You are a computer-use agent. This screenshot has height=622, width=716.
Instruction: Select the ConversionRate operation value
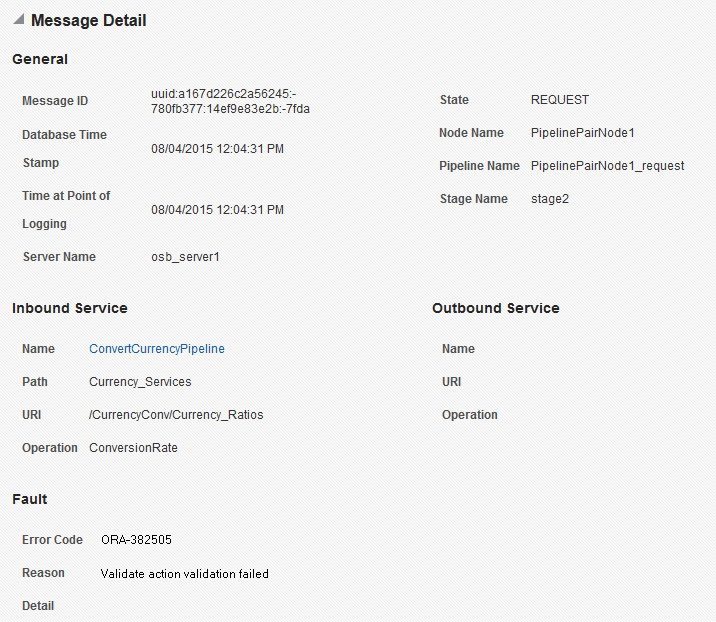coord(133,448)
